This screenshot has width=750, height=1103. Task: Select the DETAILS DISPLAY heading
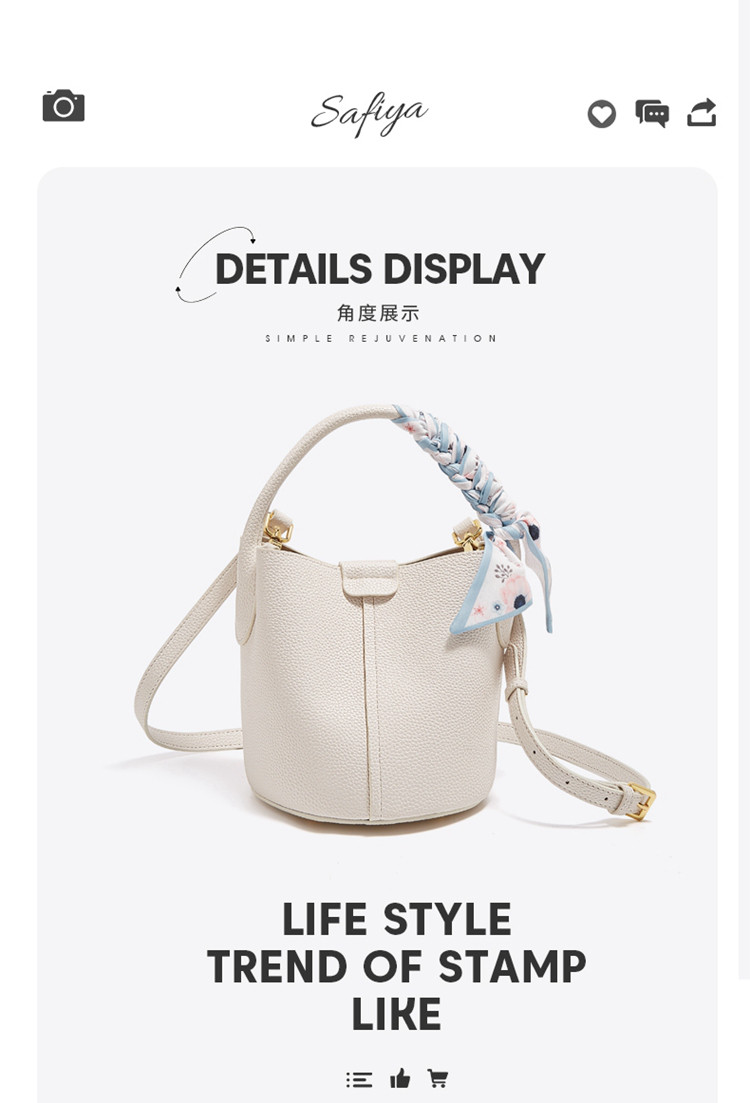tap(380, 269)
